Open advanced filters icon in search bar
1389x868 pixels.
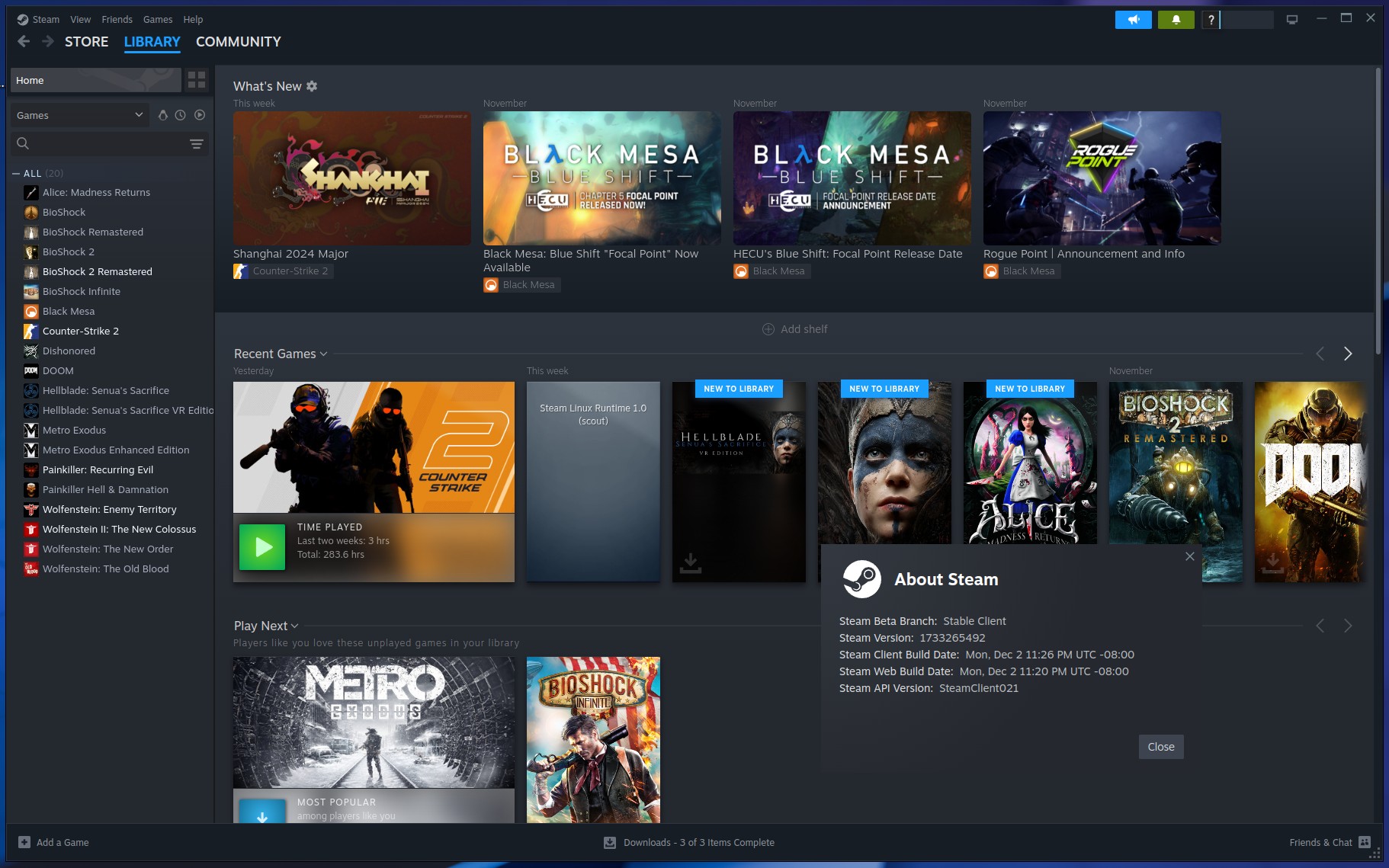point(196,143)
